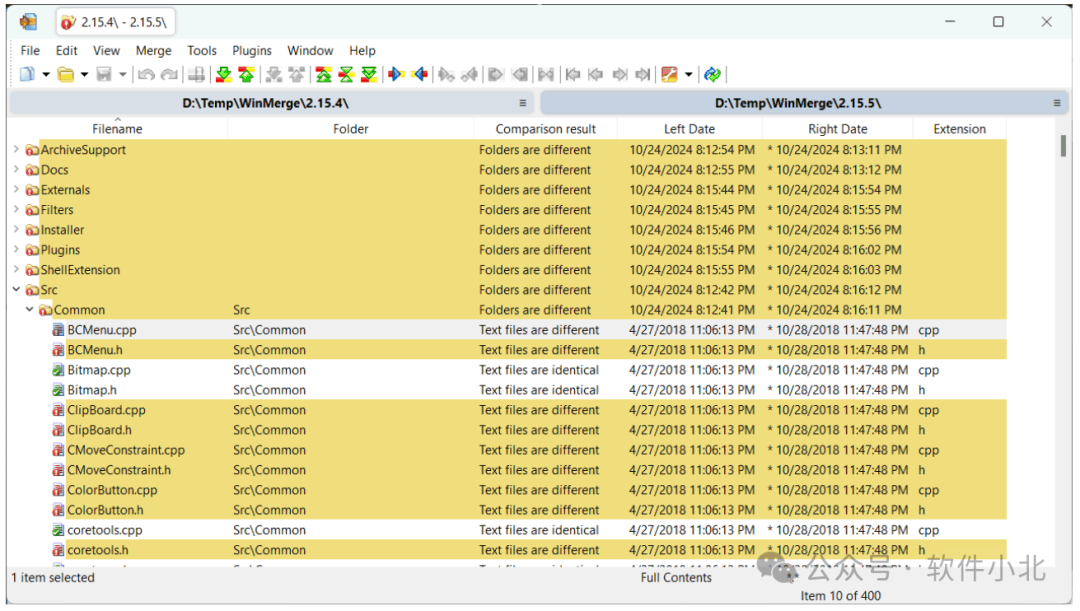Expand the Installer folder

click(16, 229)
